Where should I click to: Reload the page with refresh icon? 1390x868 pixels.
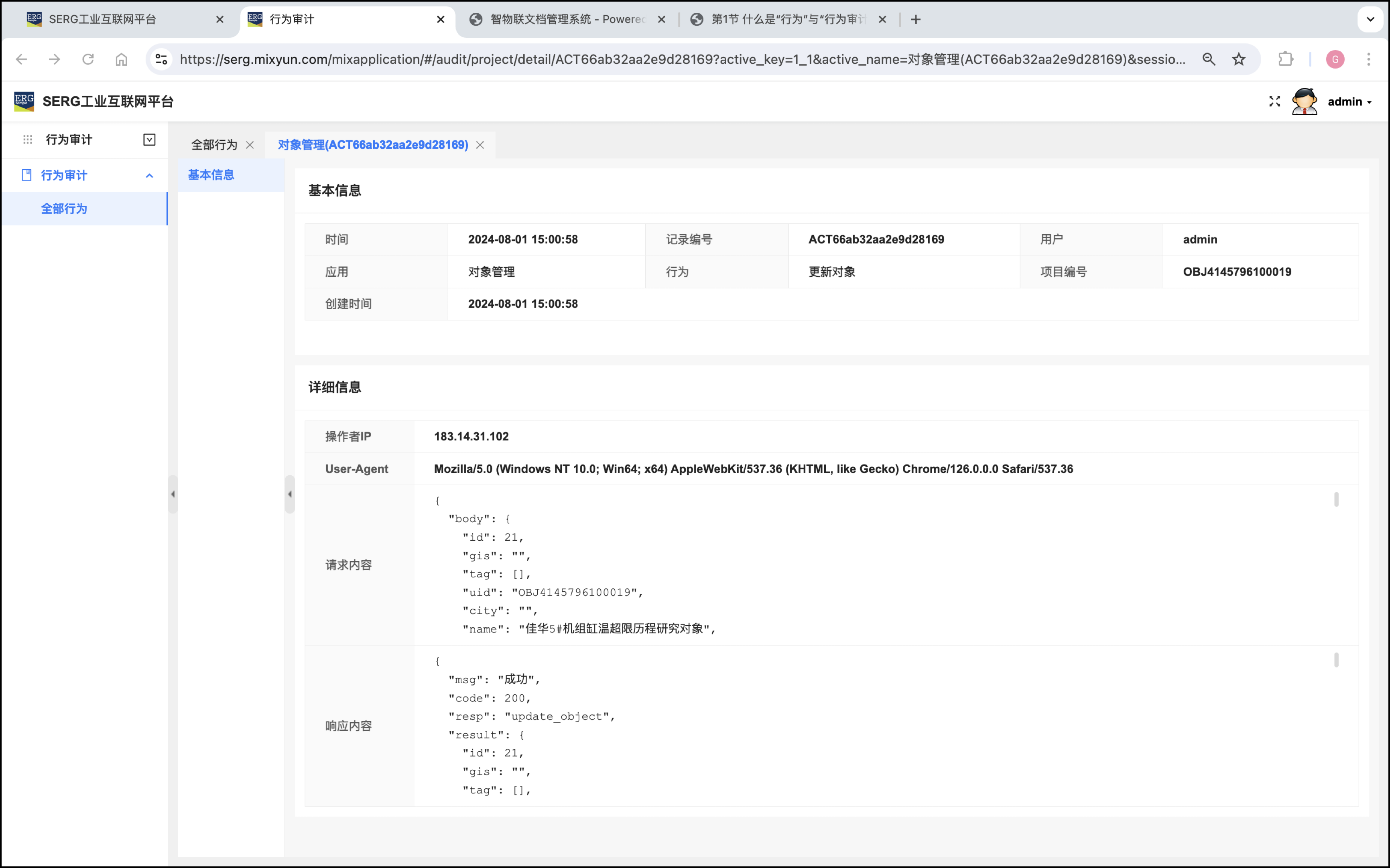(x=88, y=59)
